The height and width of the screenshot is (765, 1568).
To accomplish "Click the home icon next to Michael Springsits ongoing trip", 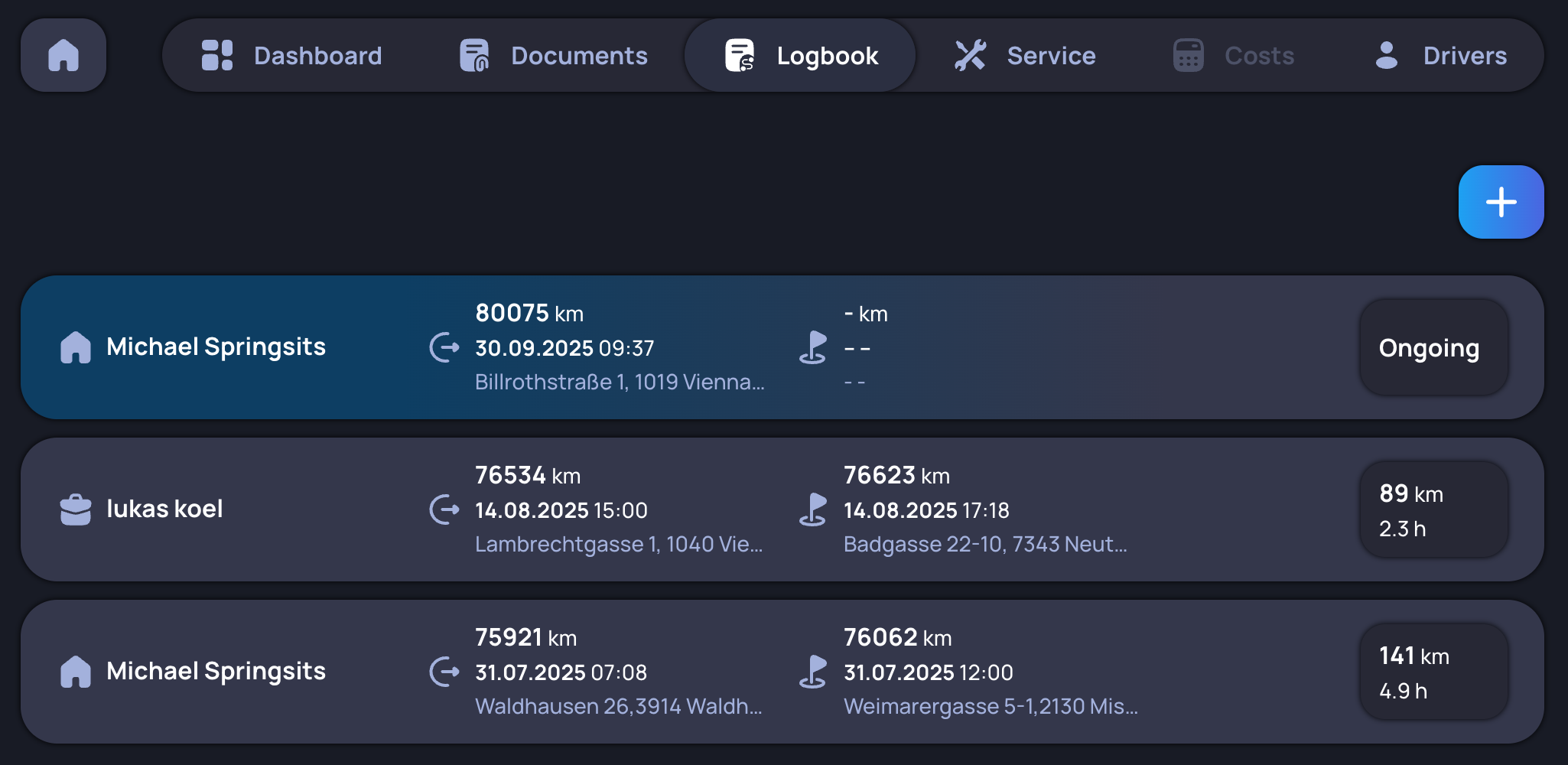I will [x=76, y=347].
